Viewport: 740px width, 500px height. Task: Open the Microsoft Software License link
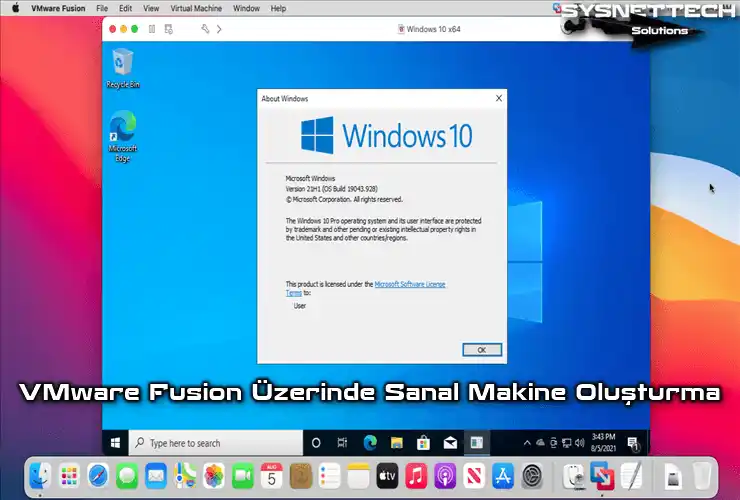410,284
